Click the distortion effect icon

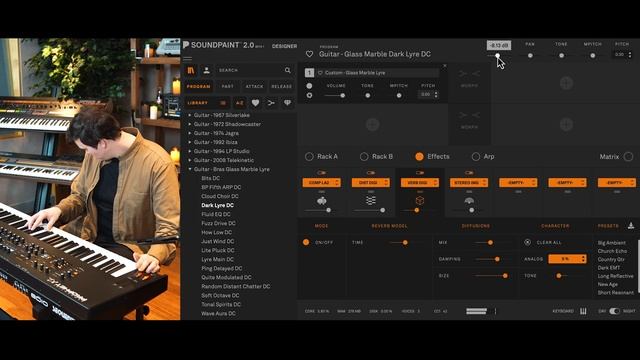[x=371, y=200]
